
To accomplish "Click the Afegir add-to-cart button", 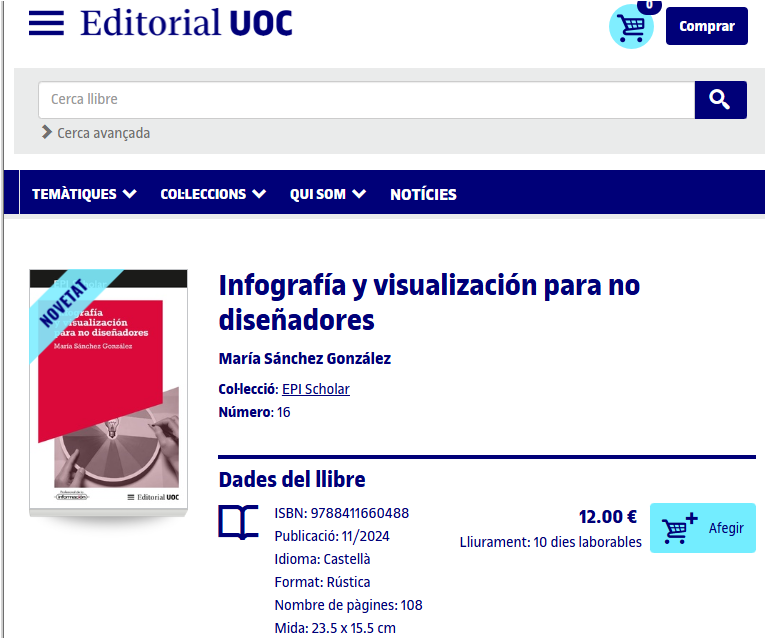I will 702,528.
